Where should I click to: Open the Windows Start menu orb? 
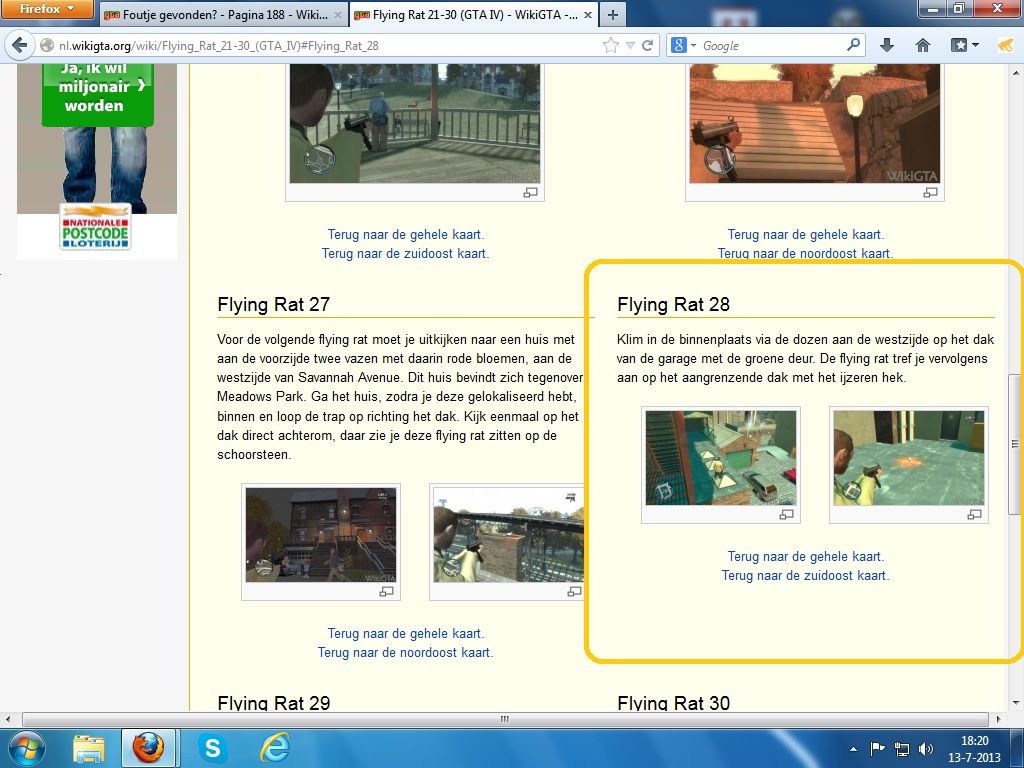(x=25, y=748)
